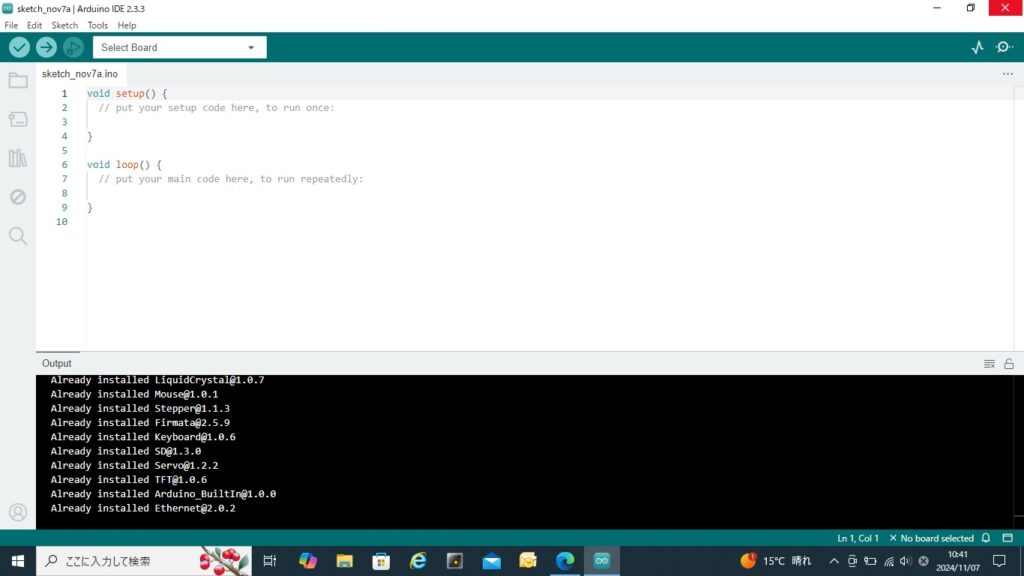This screenshot has height=576, width=1024.
Task: Click line number 10 in gutter
Action: (x=61, y=222)
